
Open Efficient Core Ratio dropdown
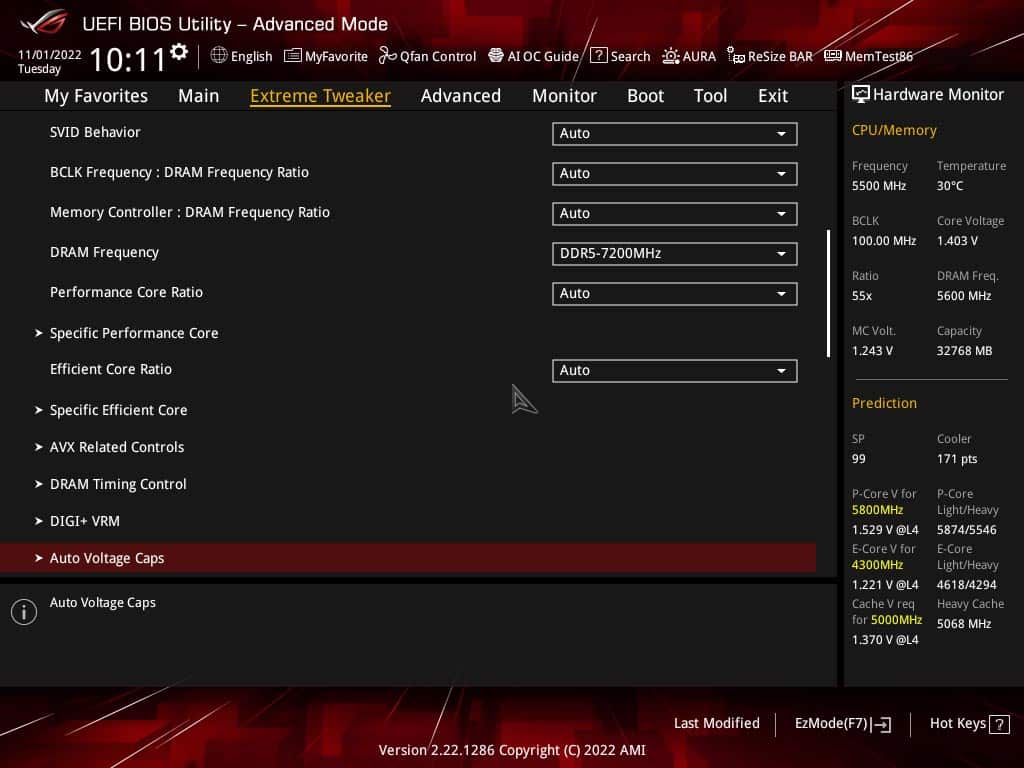[675, 370]
